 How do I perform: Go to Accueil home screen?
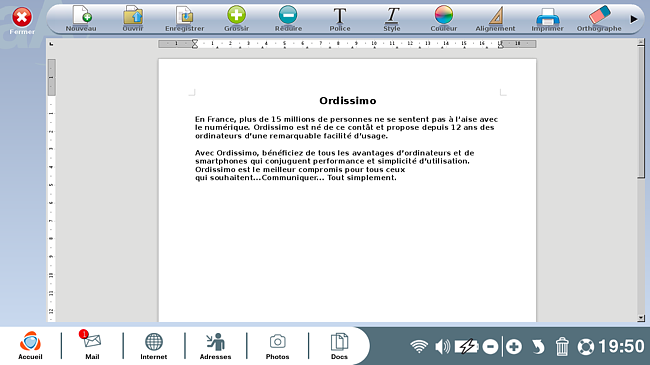click(30, 346)
